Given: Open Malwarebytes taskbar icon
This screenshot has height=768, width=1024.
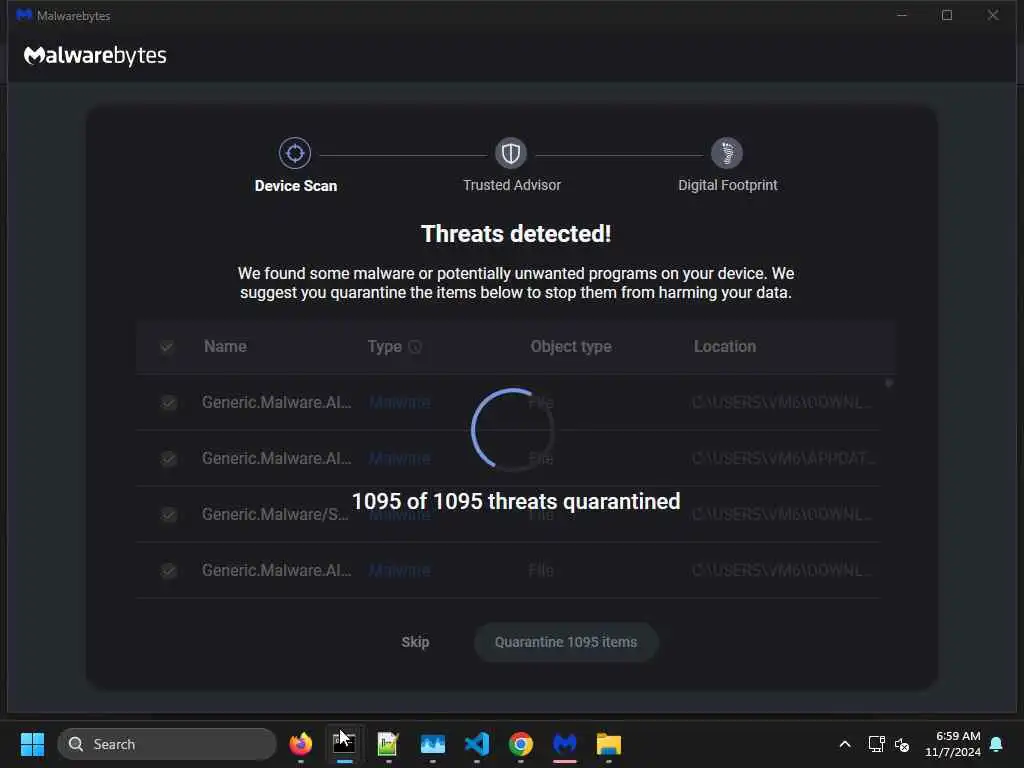Looking at the screenshot, I should [565, 744].
